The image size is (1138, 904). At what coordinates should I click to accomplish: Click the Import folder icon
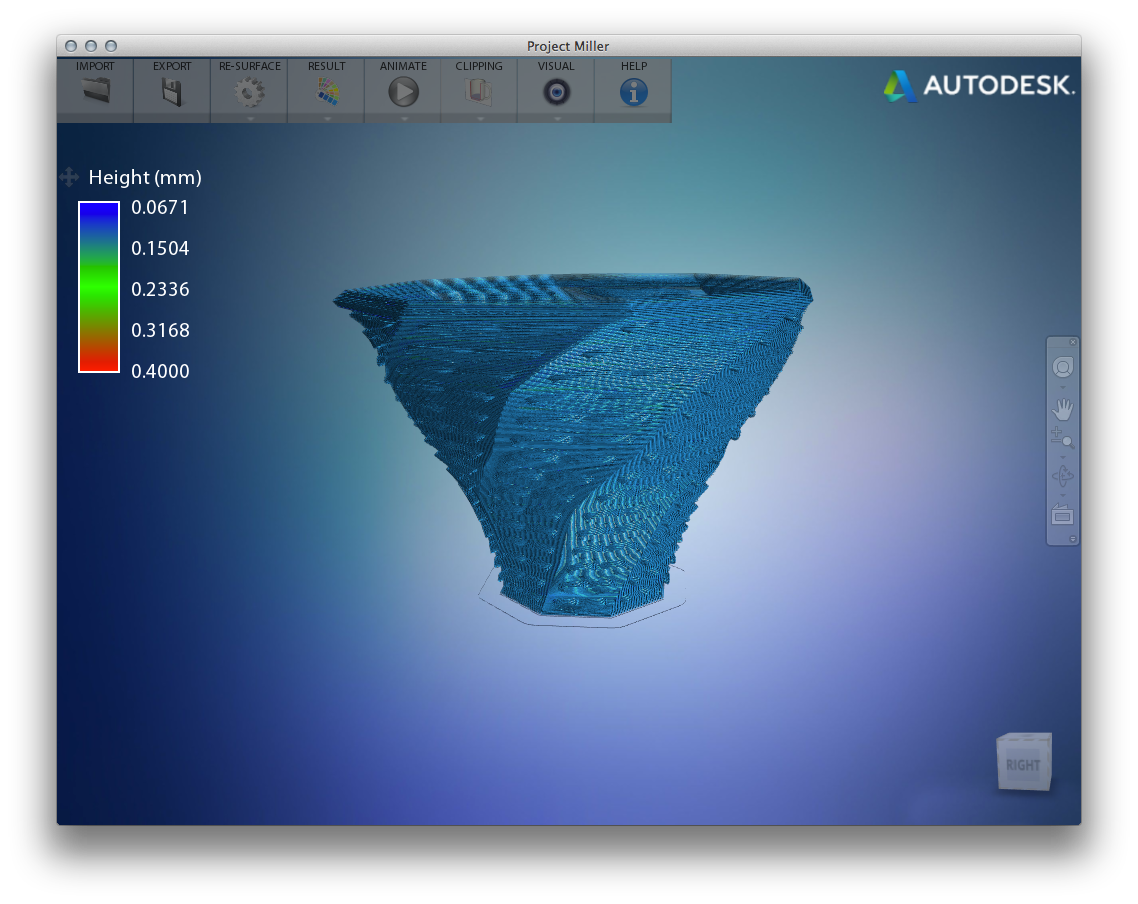tap(95, 92)
